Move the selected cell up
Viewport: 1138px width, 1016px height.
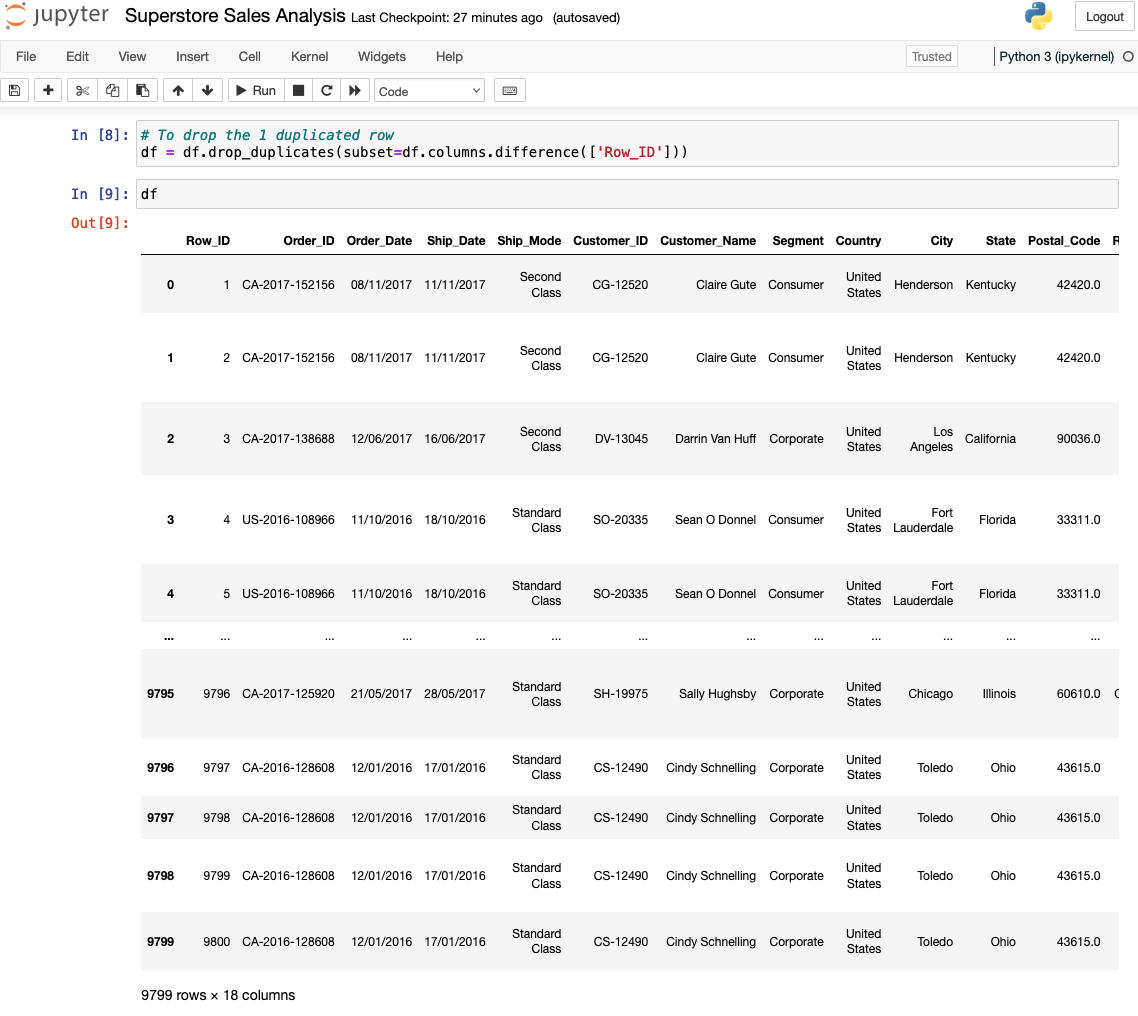coord(177,90)
